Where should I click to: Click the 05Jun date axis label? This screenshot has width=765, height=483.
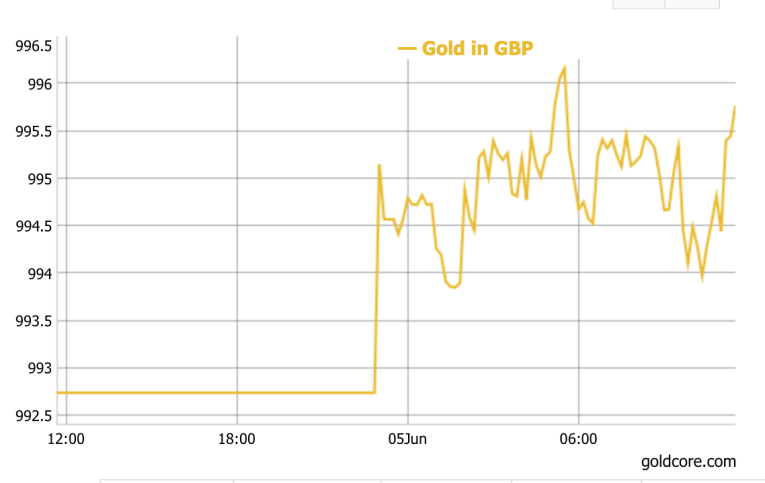[x=408, y=439]
